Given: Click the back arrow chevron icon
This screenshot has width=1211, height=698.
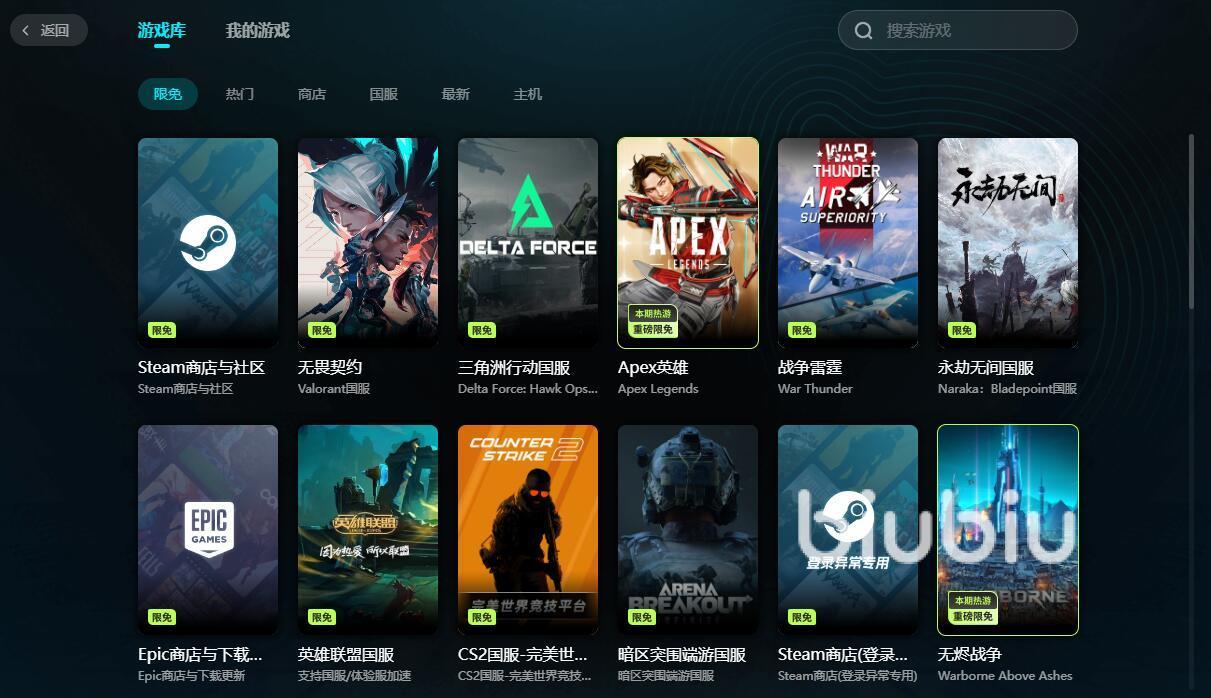Looking at the screenshot, I should coord(26,31).
